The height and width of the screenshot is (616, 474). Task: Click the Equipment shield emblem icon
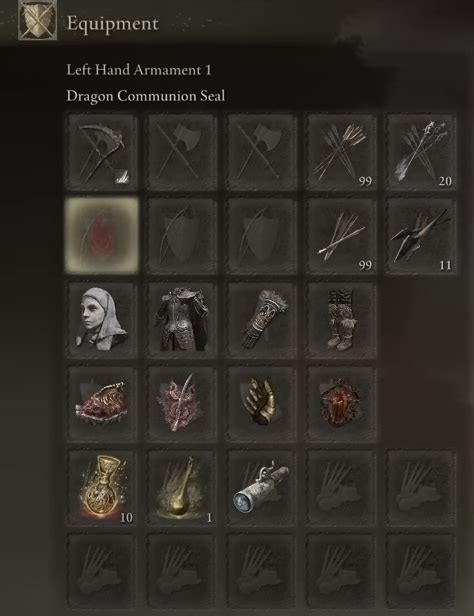(38, 19)
